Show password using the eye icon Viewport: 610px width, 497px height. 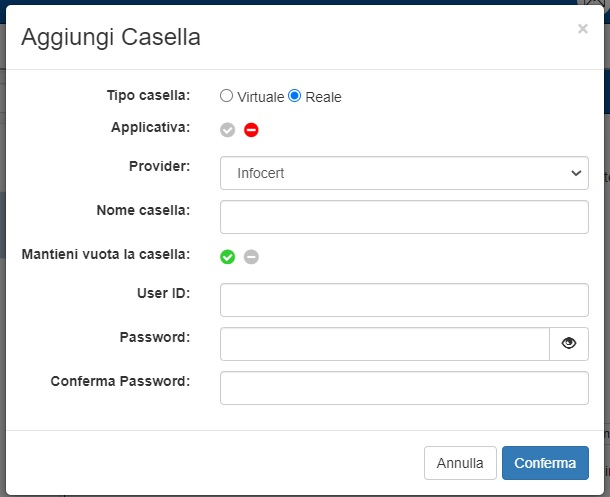coord(569,343)
